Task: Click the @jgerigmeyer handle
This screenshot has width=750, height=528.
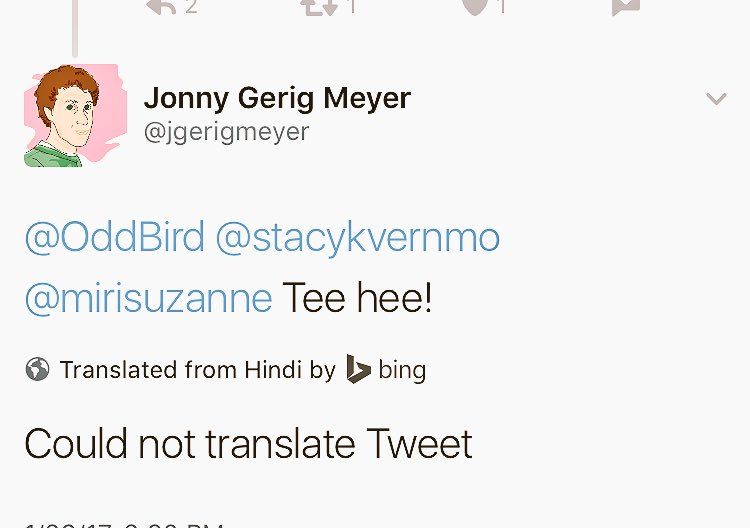Action: [226, 132]
